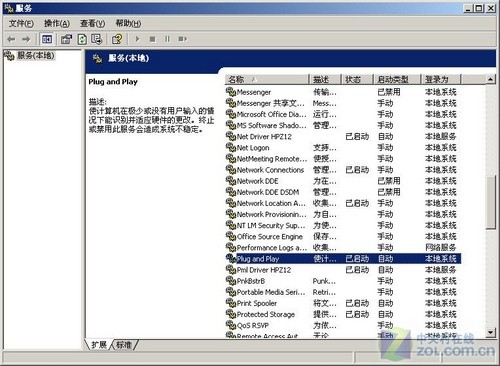
Task: Select Network Location A... service
Action: tap(271, 203)
